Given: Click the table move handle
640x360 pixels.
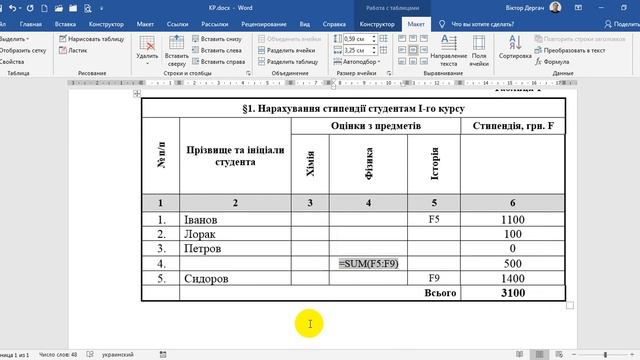Looking at the screenshot, I should point(137,94).
